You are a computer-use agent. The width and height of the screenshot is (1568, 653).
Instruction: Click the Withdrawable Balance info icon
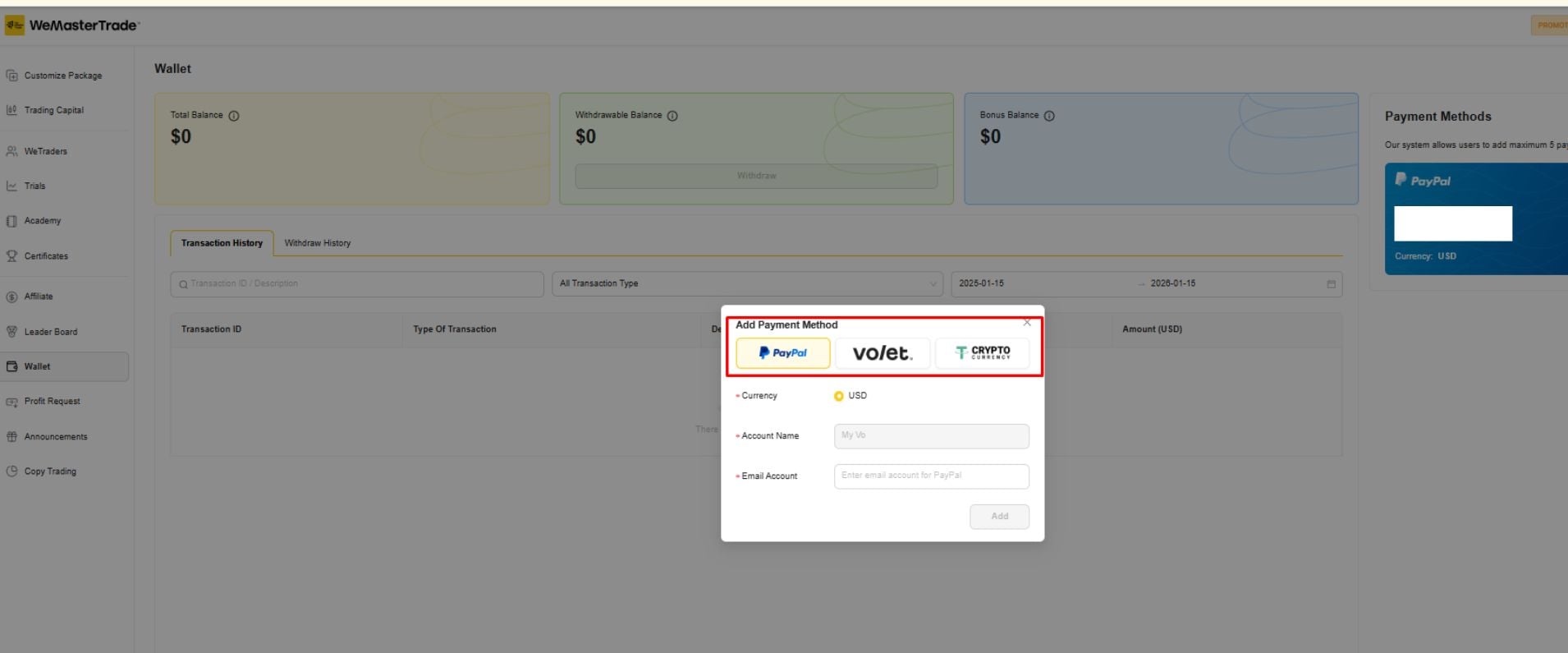pos(672,116)
